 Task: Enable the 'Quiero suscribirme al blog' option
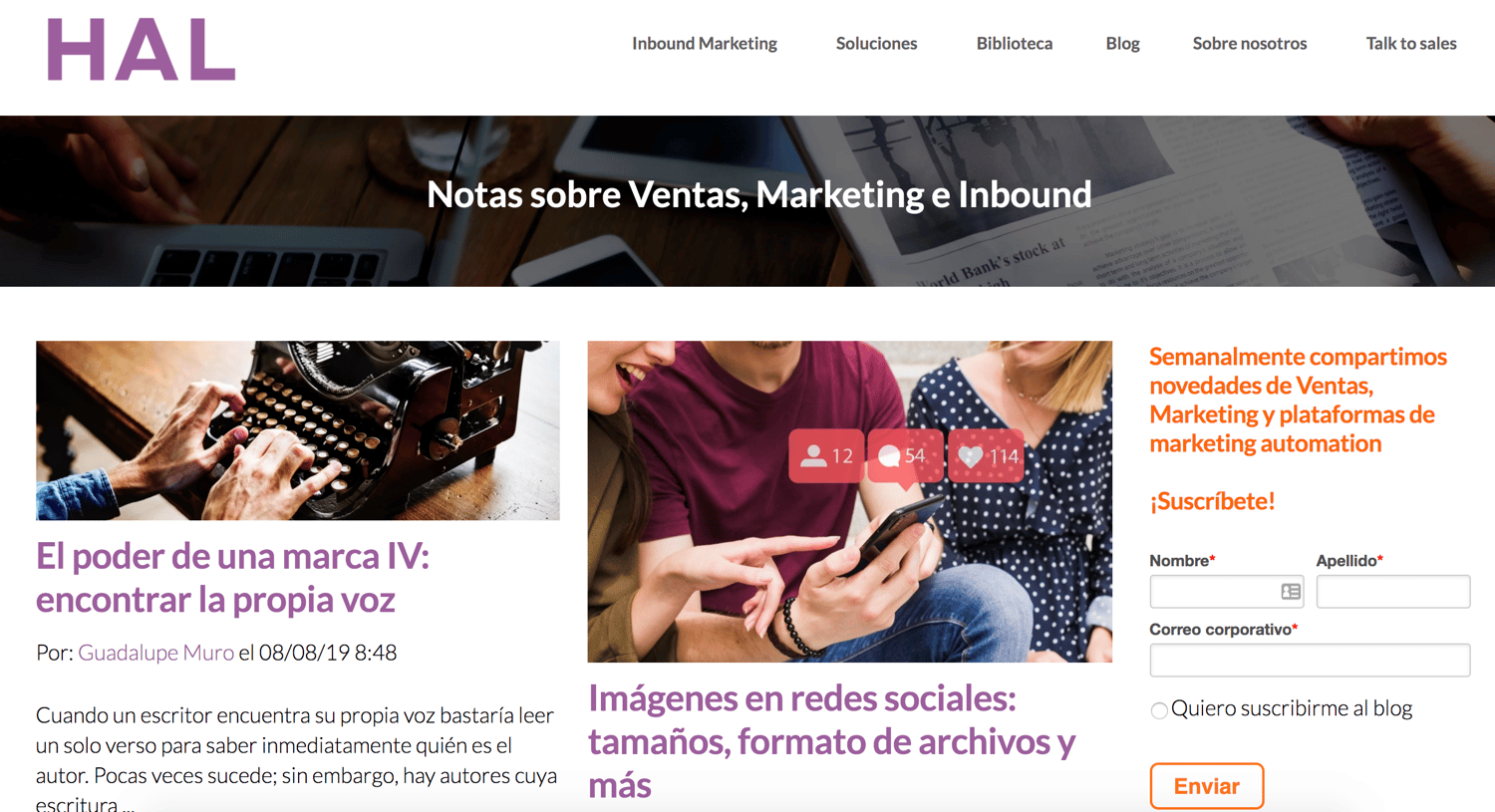(x=1159, y=710)
